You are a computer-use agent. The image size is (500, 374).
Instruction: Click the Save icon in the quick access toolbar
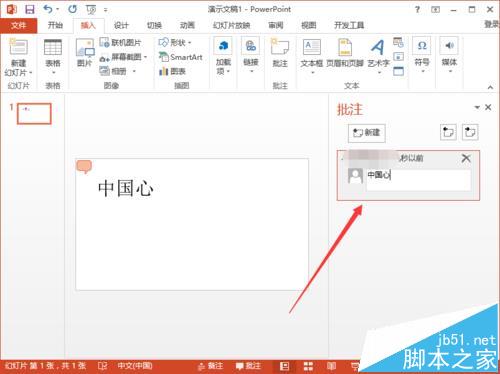click(x=30, y=9)
